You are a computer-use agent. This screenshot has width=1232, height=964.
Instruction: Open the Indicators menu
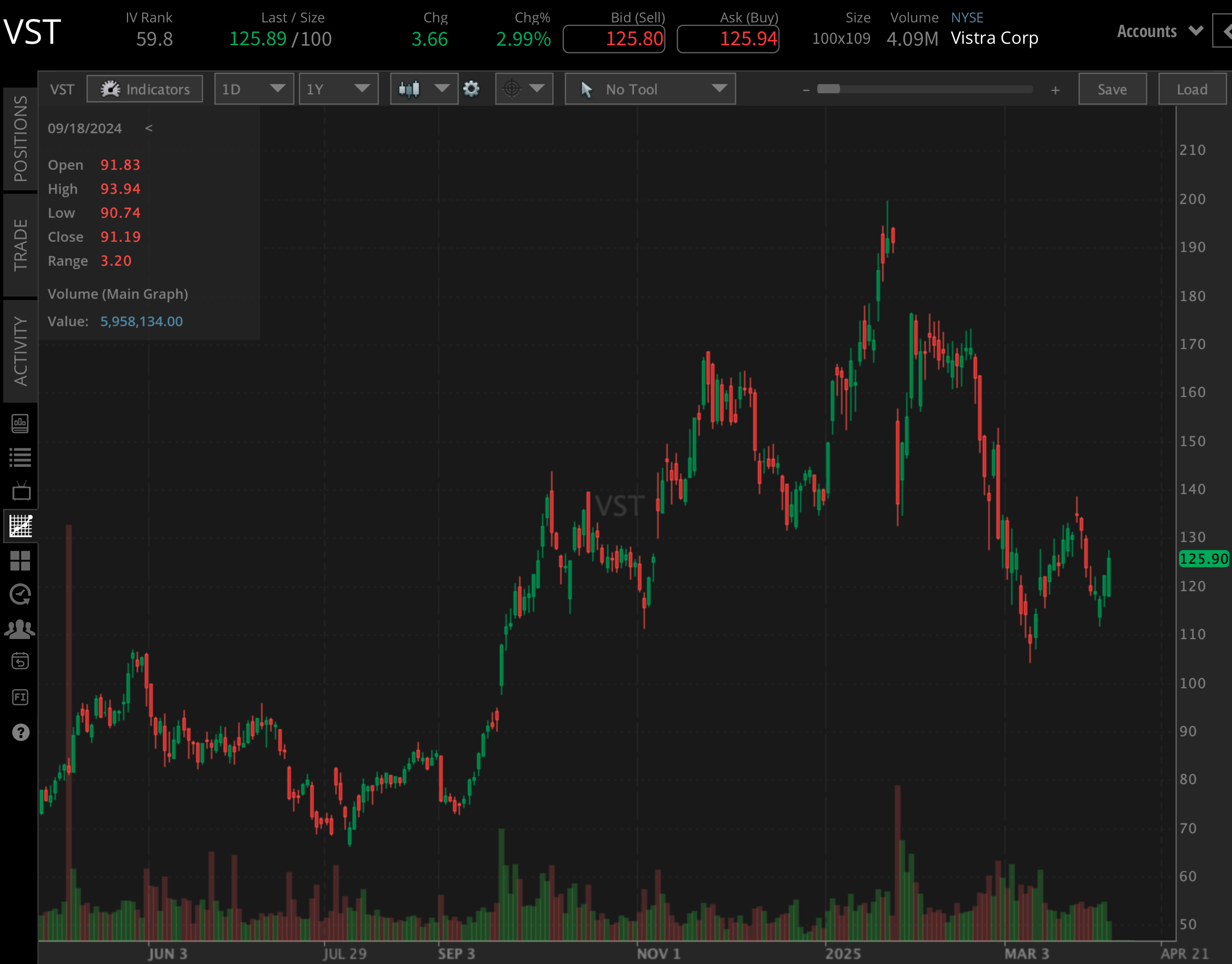click(x=145, y=89)
